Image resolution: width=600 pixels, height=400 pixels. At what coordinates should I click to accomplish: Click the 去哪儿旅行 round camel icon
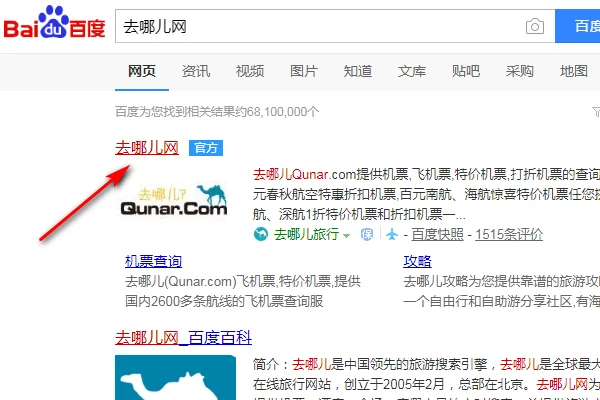[261, 234]
